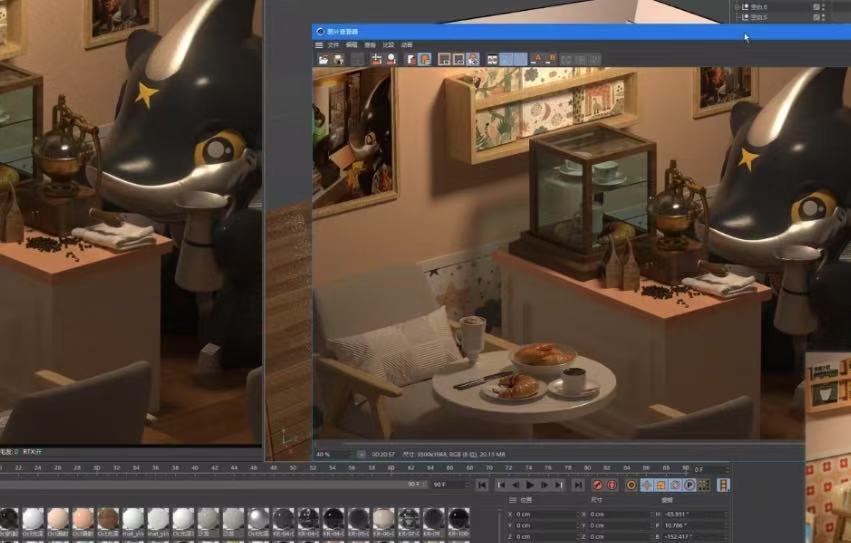Jump to next keyframe
851x543 pixels.
[x=559, y=485]
